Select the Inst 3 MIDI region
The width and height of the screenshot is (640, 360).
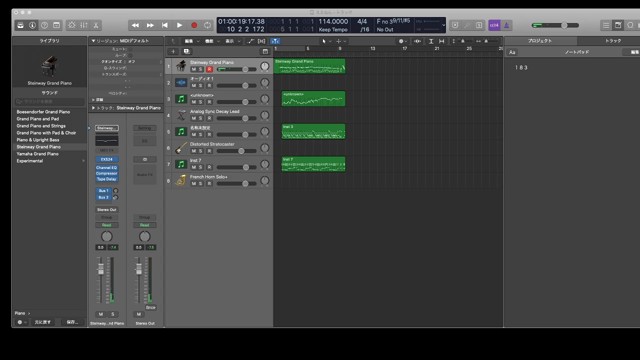pyautogui.click(x=313, y=131)
